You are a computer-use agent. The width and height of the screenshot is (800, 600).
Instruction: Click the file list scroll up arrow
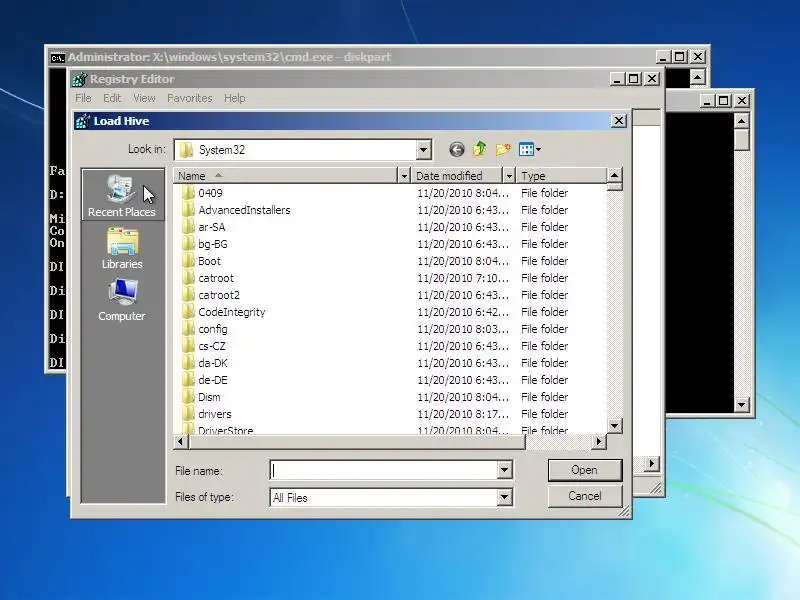point(614,176)
